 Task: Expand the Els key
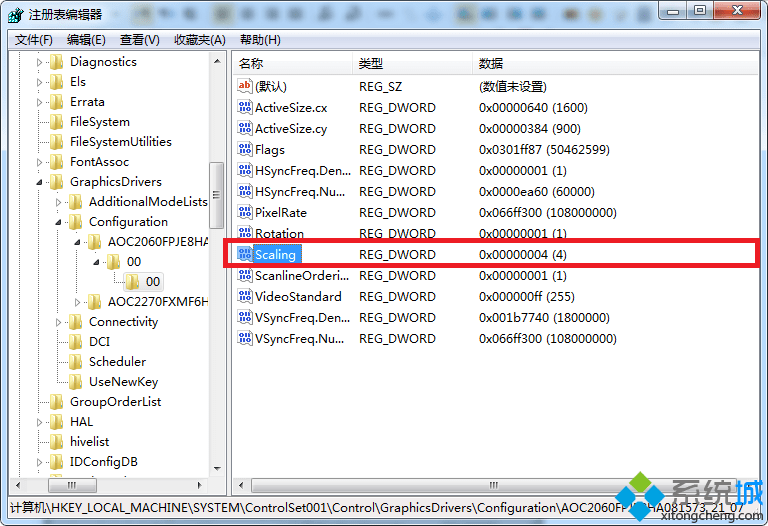coord(39,82)
